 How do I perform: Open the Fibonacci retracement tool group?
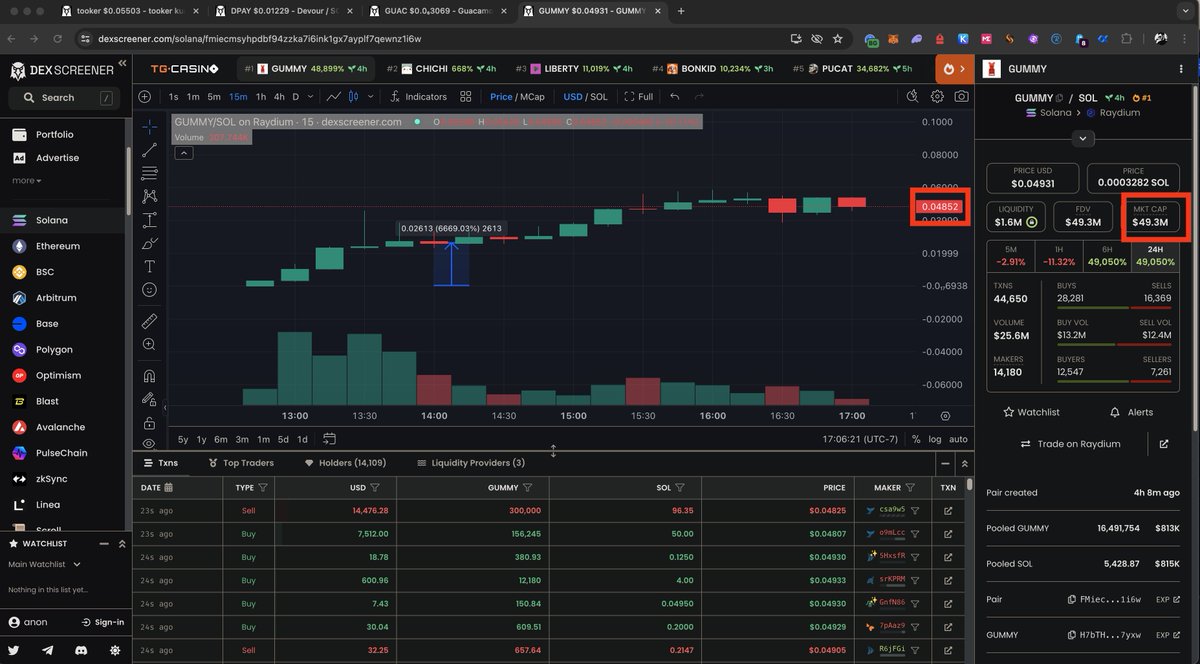[149, 173]
